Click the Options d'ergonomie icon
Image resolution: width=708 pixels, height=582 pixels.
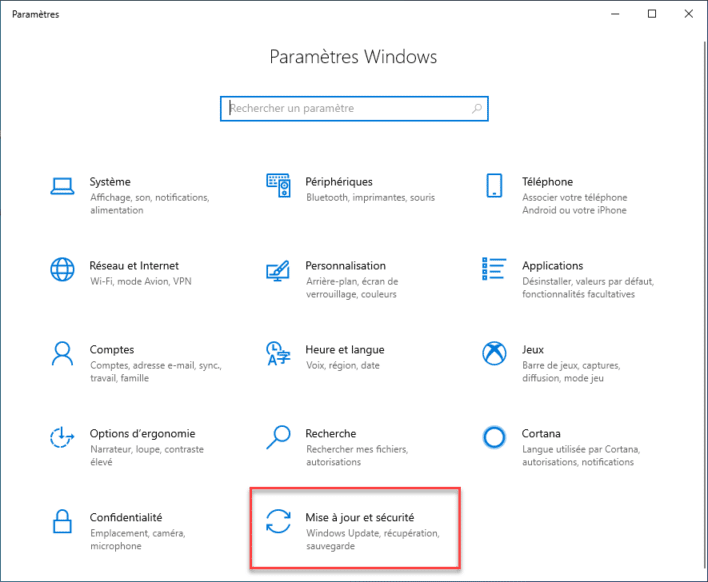pyautogui.click(x=62, y=437)
